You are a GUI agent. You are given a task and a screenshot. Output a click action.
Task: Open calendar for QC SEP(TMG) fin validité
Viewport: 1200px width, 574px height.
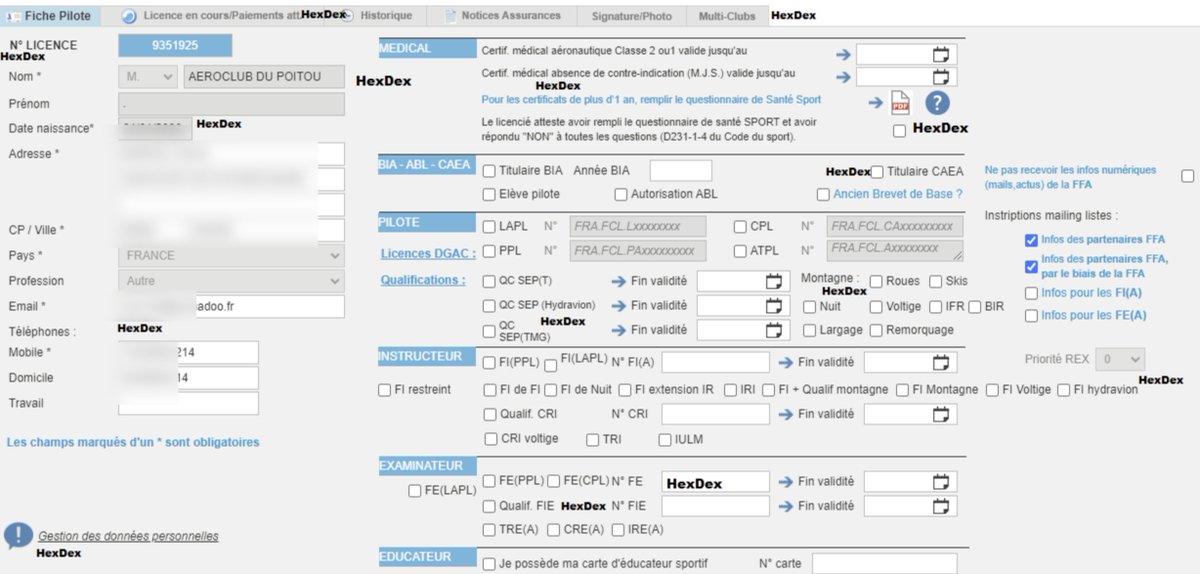point(772,330)
